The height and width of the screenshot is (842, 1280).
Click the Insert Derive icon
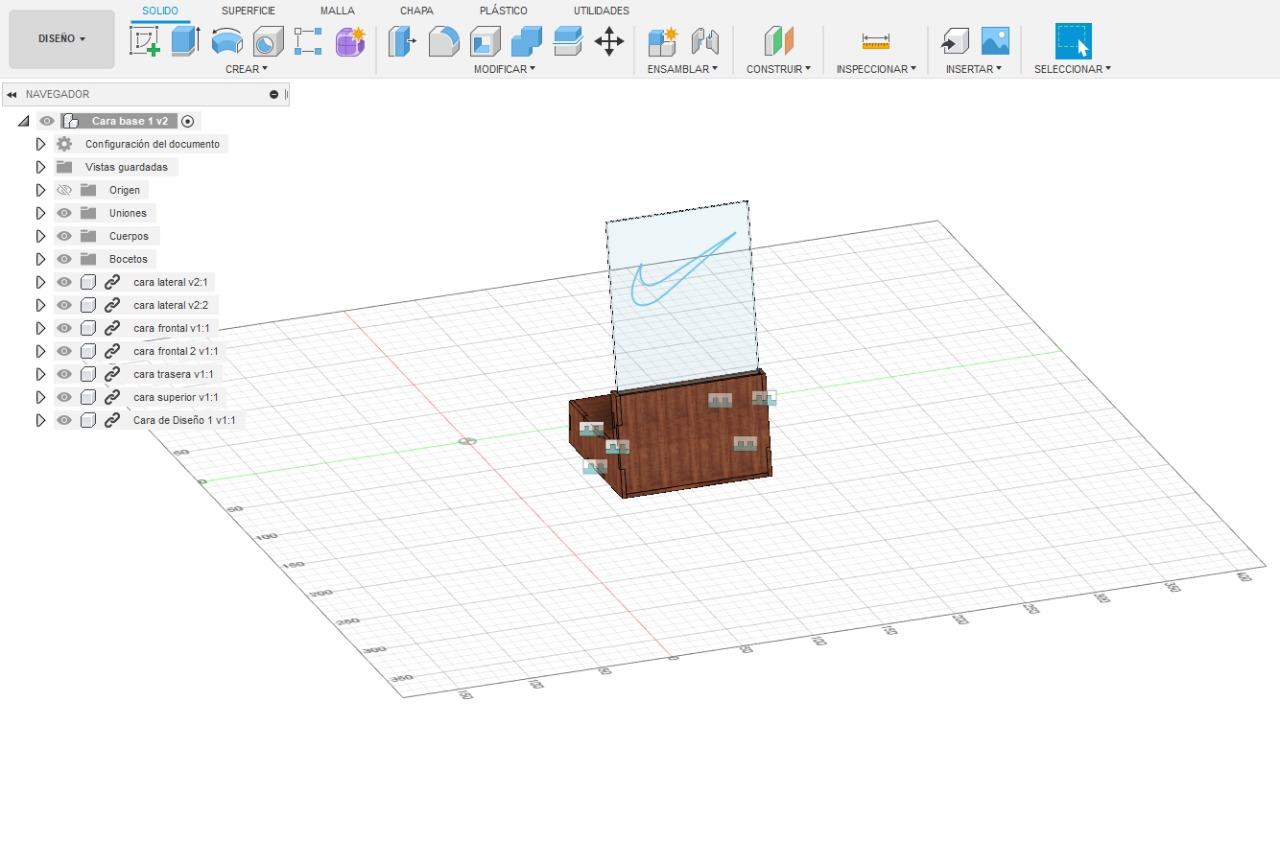point(955,41)
